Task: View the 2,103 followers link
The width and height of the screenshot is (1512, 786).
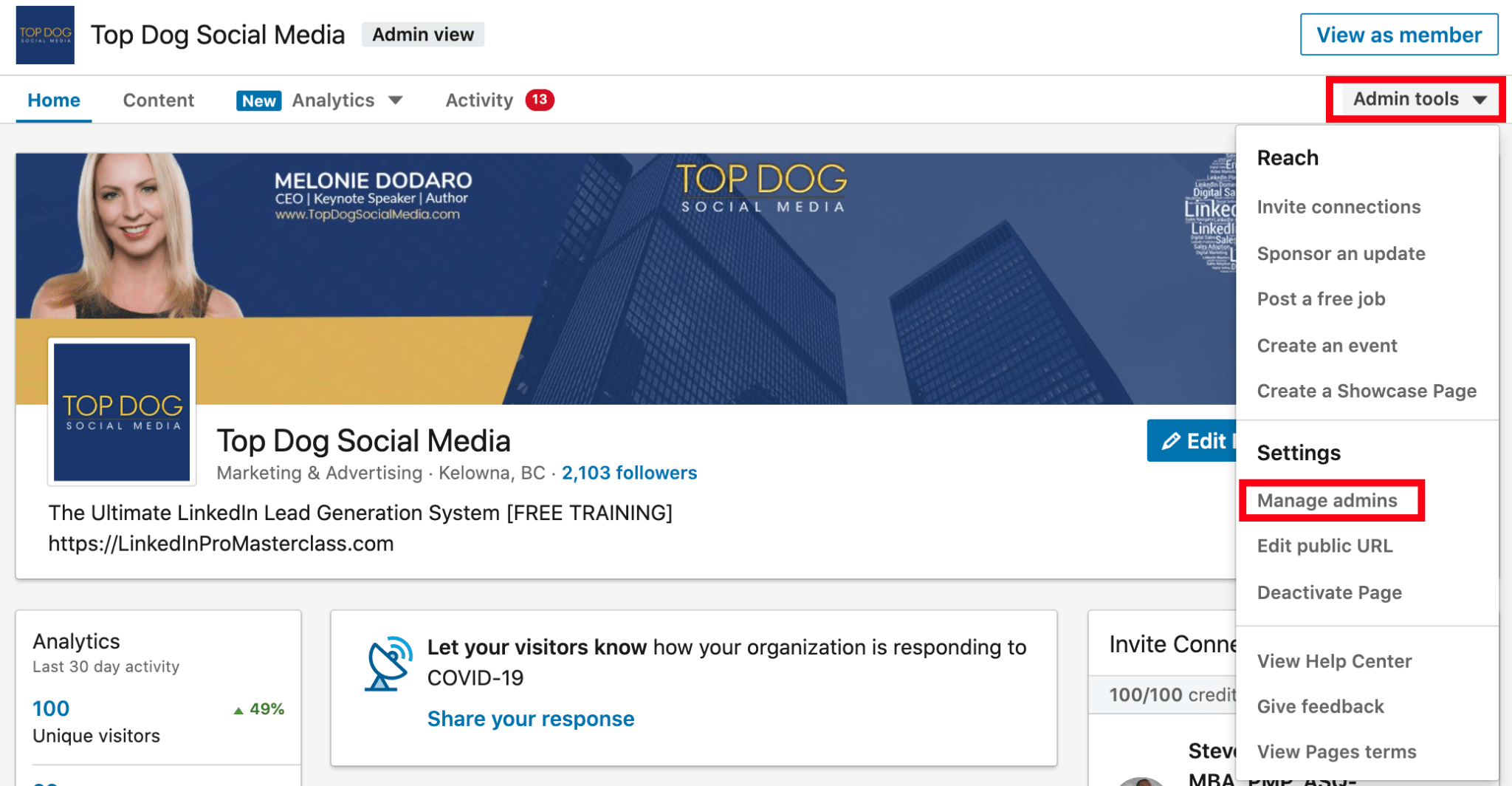Action: (x=628, y=473)
